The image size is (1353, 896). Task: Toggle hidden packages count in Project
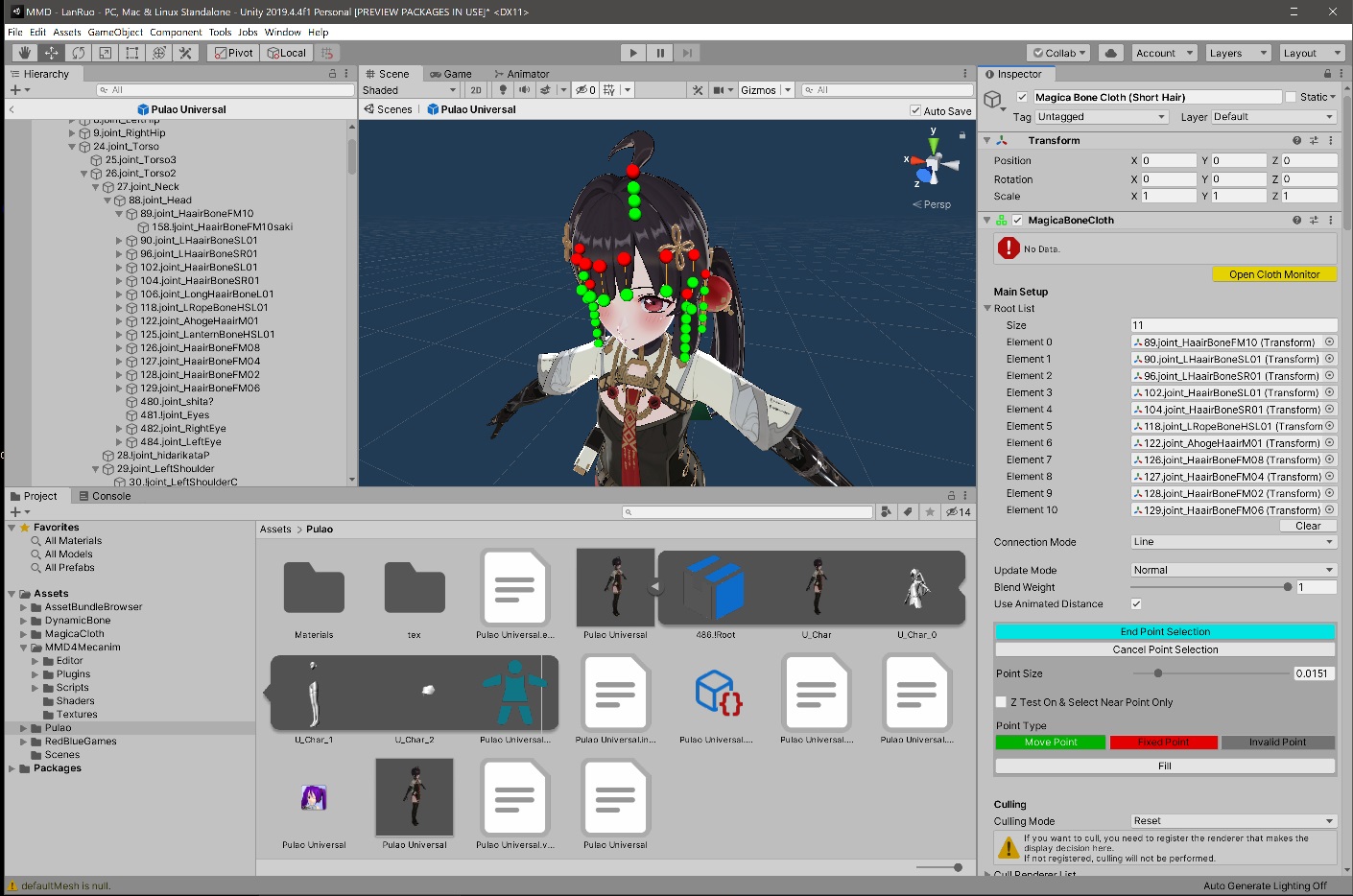pyautogui.click(x=959, y=512)
